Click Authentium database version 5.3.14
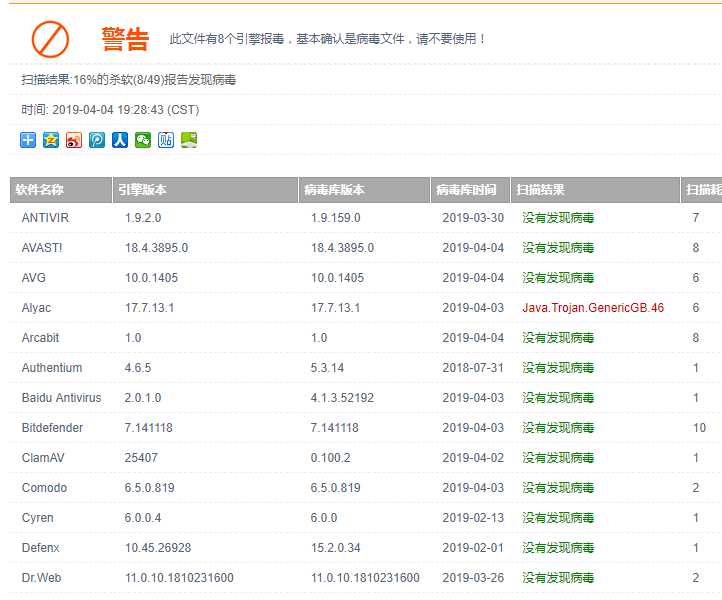This screenshot has width=722, height=600. click(327, 367)
